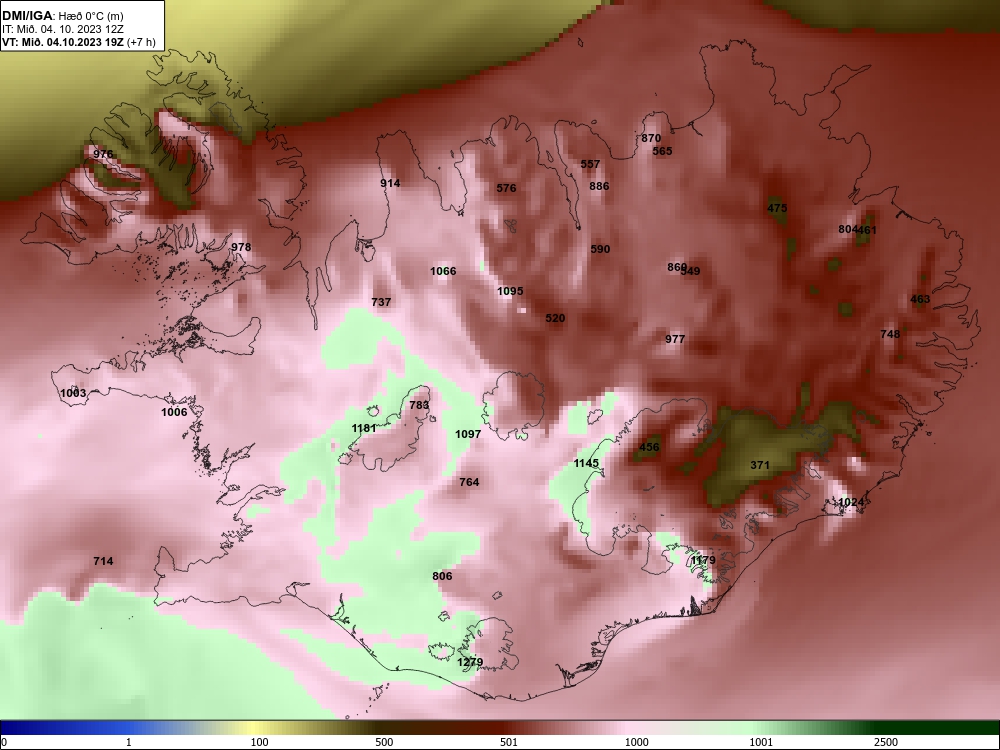
Task: Click the 463 map value
Action: 920,300
